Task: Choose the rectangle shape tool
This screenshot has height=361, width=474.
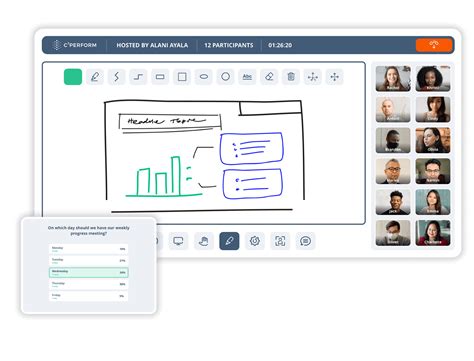Action: [x=160, y=77]
